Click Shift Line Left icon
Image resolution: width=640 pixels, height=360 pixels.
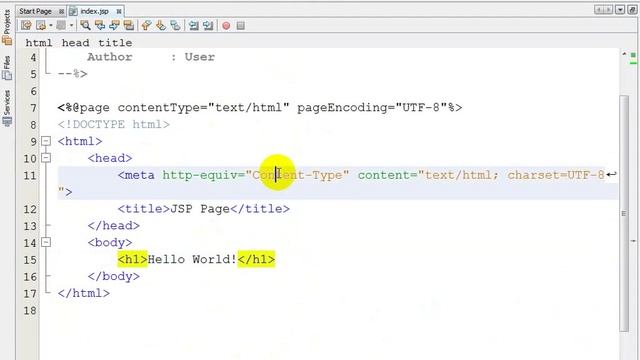click(193, 26)
